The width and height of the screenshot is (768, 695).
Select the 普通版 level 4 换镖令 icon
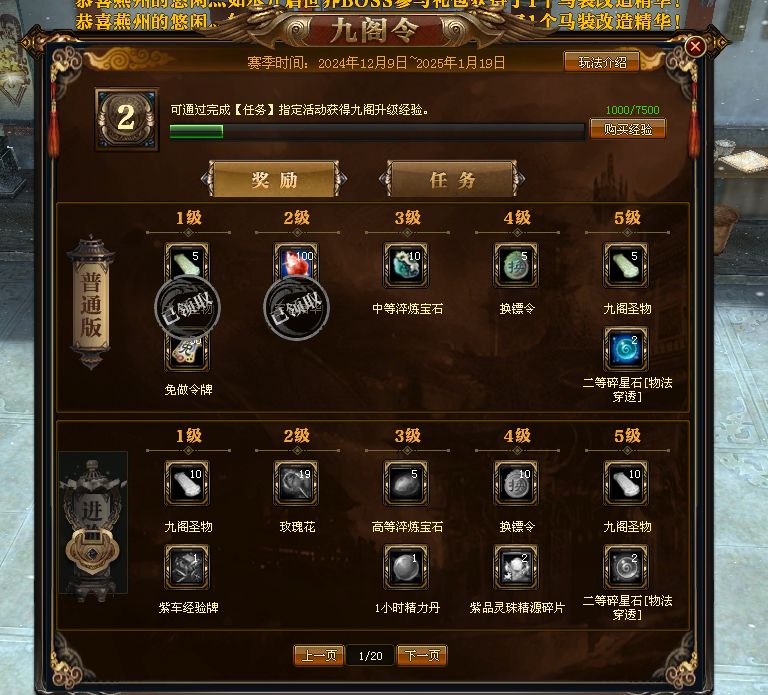516,265
